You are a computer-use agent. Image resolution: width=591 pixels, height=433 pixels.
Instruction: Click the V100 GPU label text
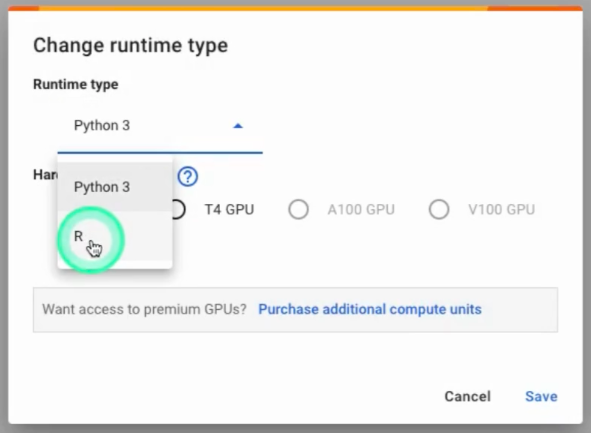click(x=502, y=210)
